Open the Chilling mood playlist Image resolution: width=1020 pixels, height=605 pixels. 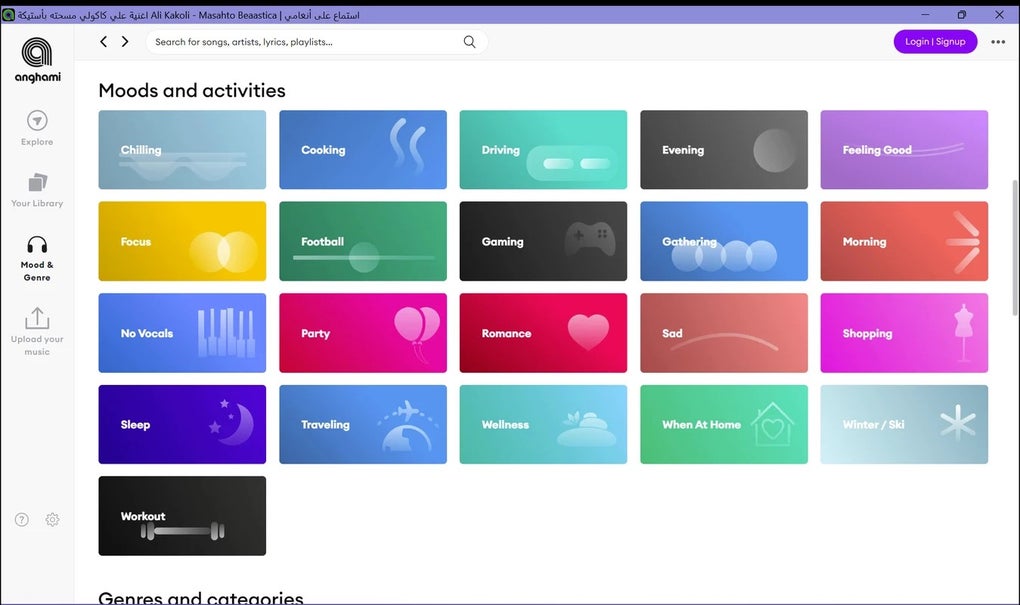click(x=181, y=149)
